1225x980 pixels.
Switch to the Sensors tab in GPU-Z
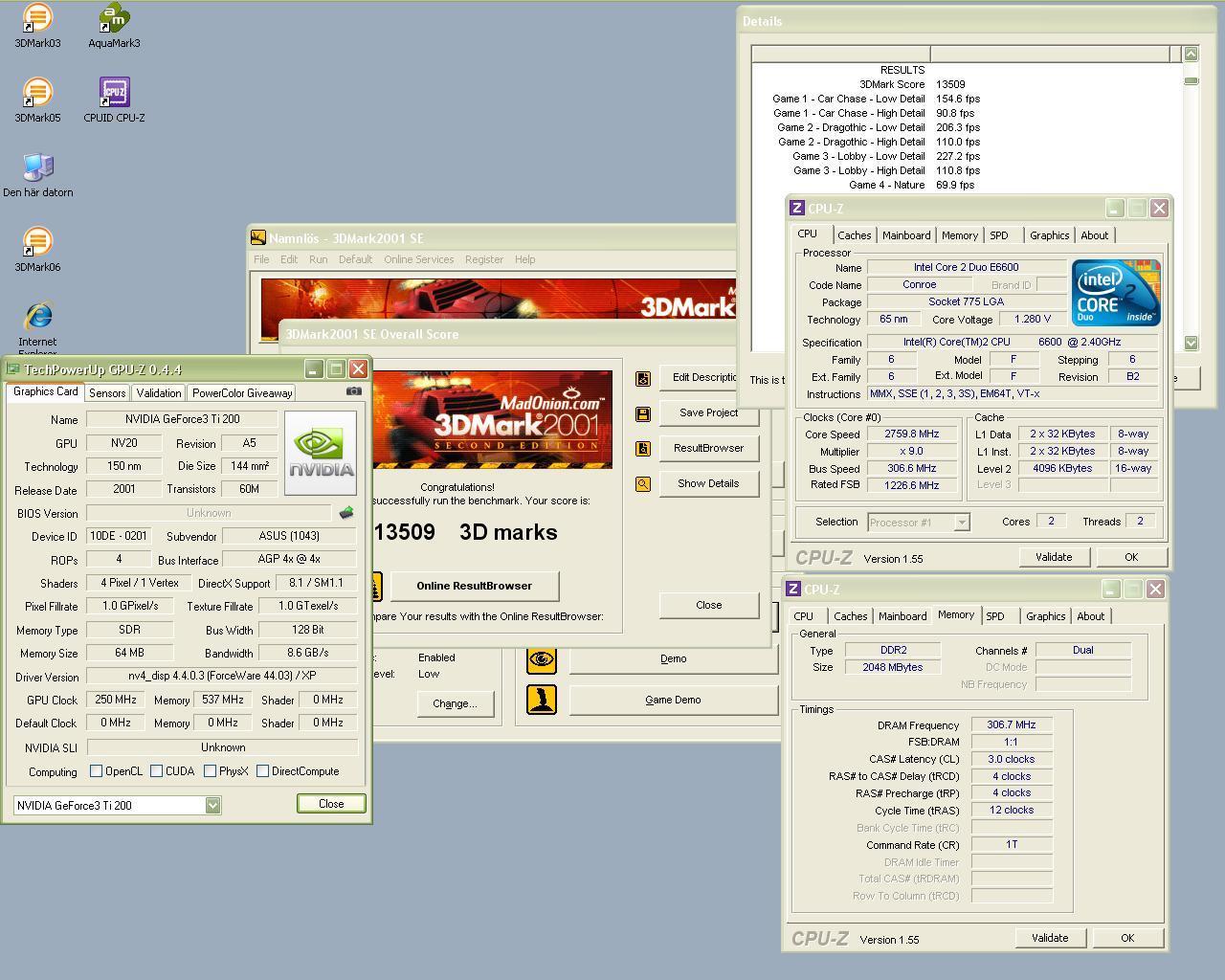[107, 393]
